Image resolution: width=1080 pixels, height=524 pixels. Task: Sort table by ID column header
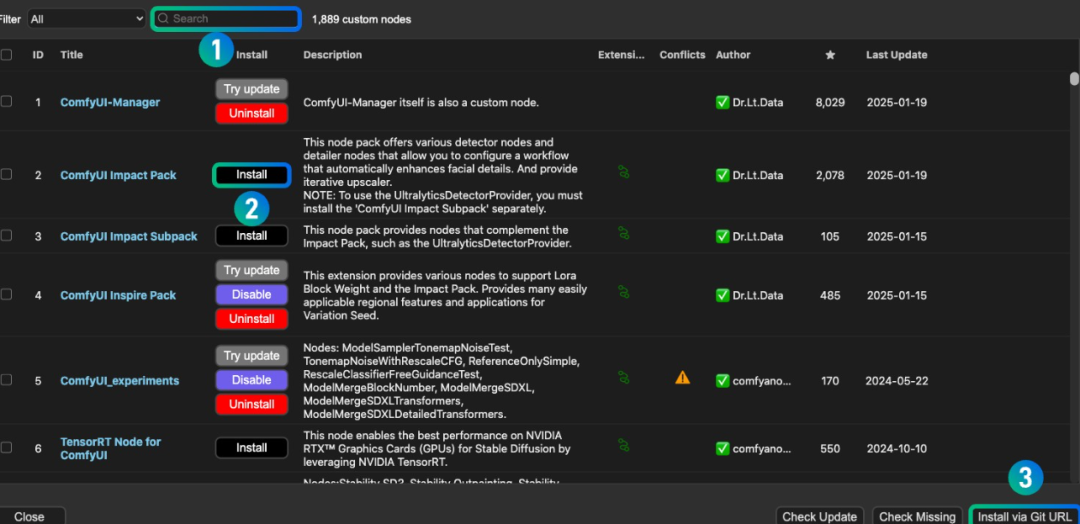tap(38, 55)
